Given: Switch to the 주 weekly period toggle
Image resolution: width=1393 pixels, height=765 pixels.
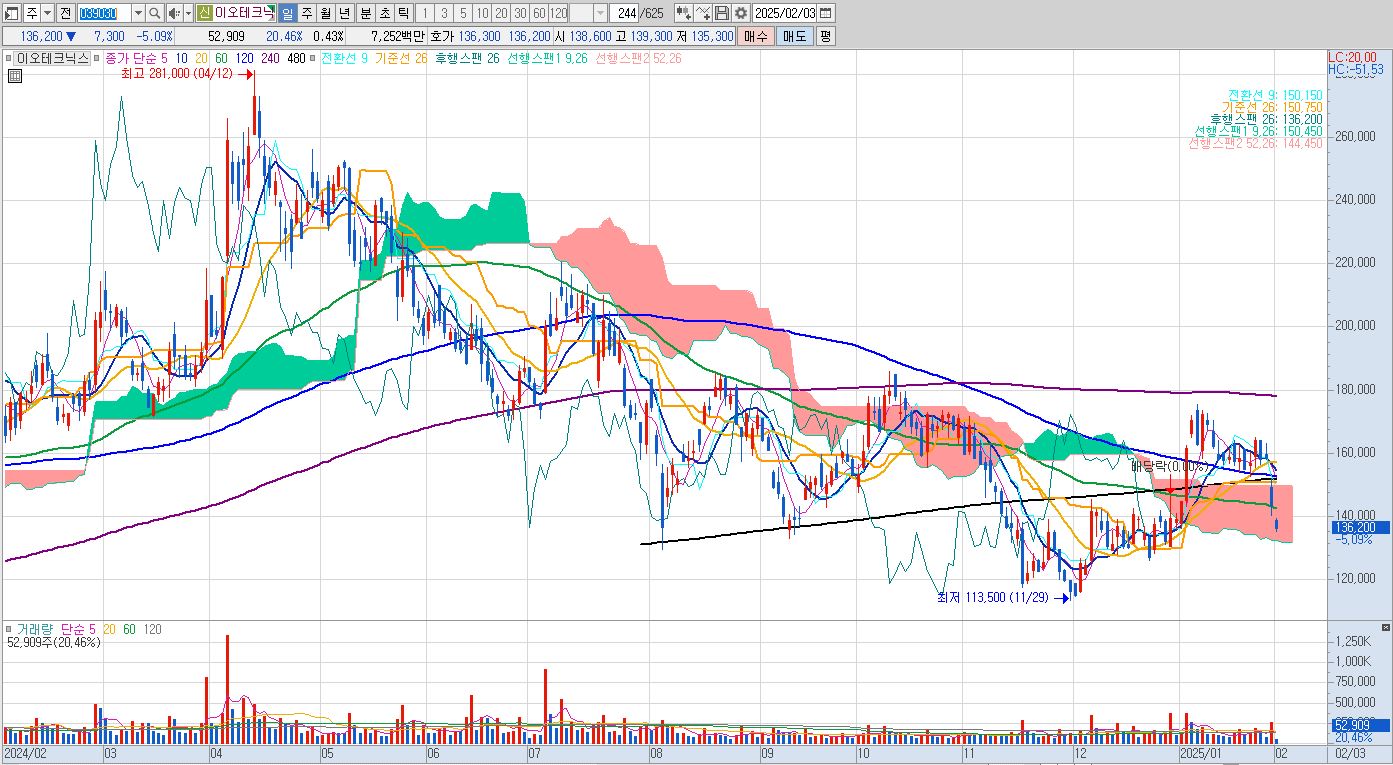Looking at the screenshot, I should [x=306, y=13].
